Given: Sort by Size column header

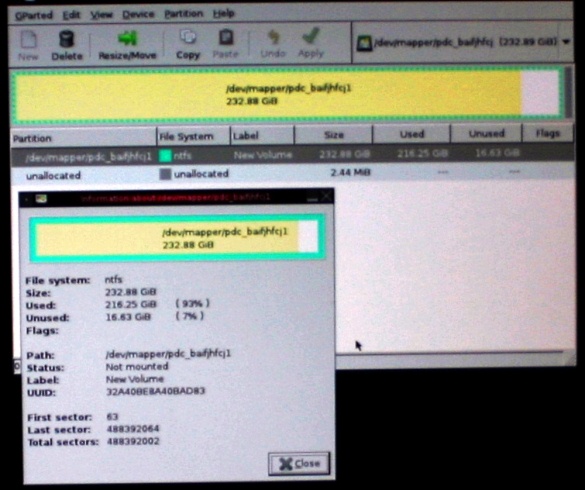Looking at the screenshot, I should (334, 135).
